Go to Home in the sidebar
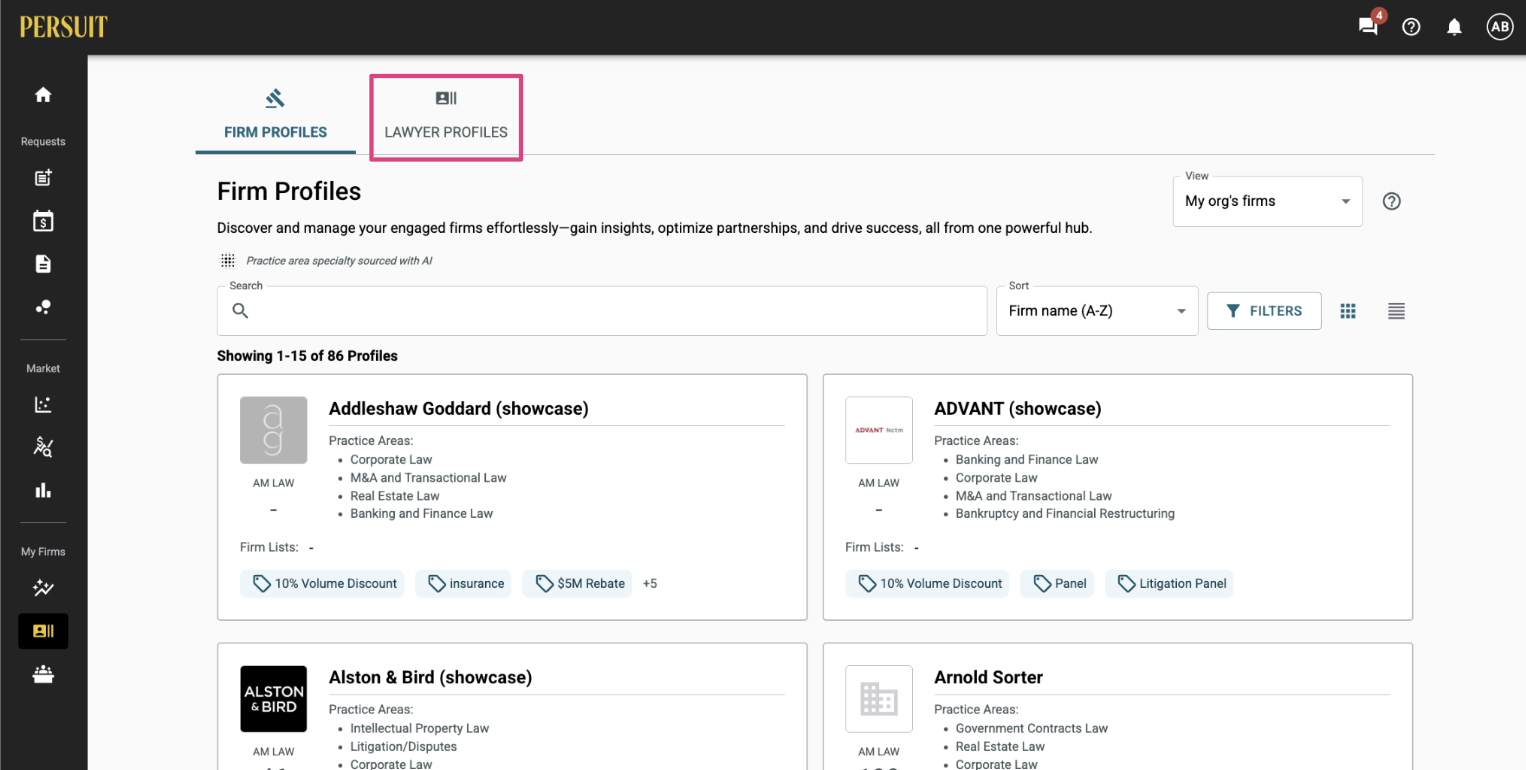 pyautogui.click(x=43, y=95)
